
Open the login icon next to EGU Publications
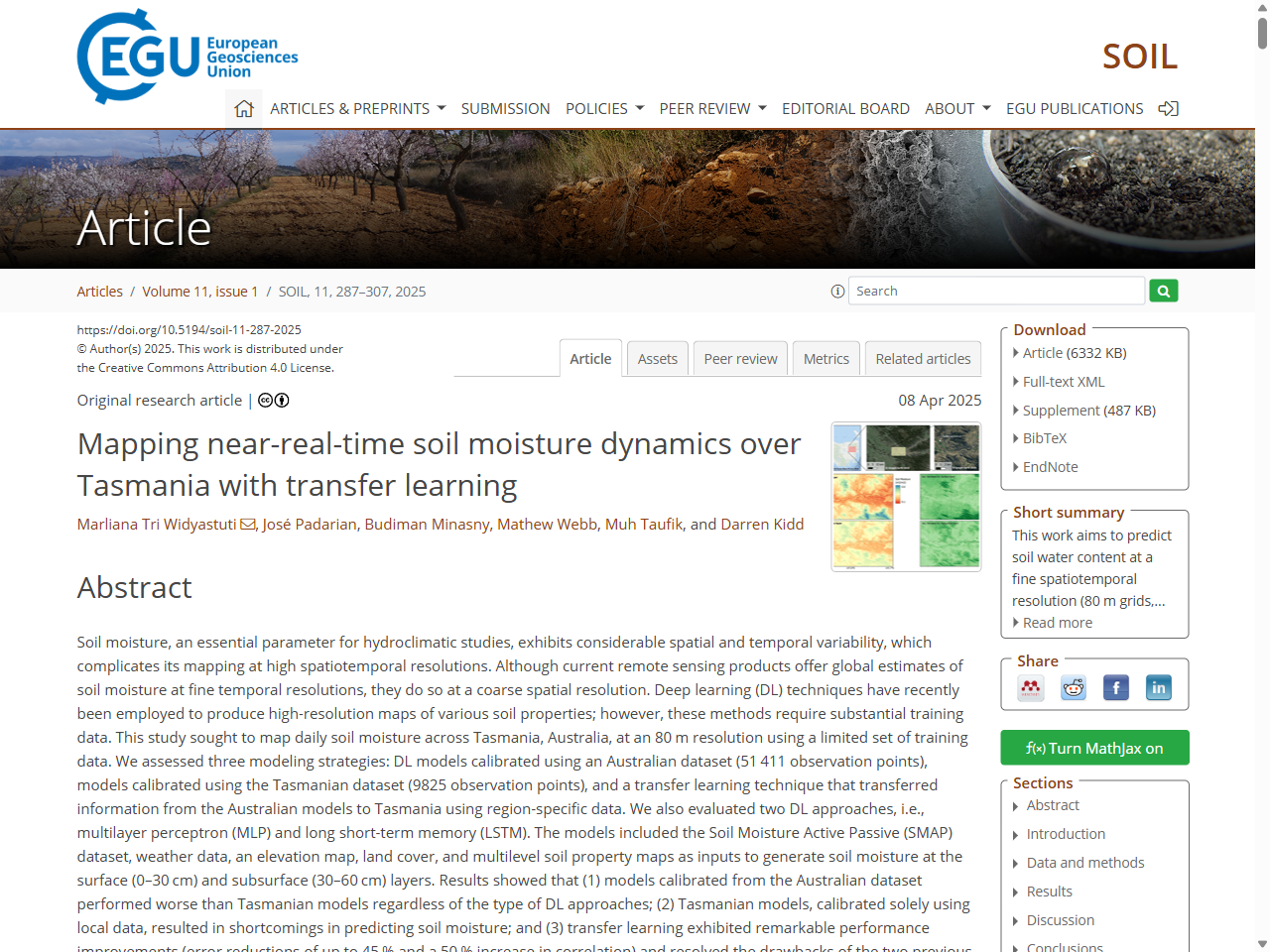click(x=1168, y=108)
